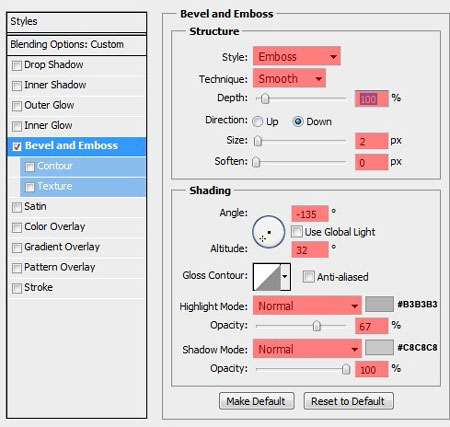Click the Angle dial light direction control
Image resolution: width=450 pixels, height=427 pixels.
click(268, 231)
